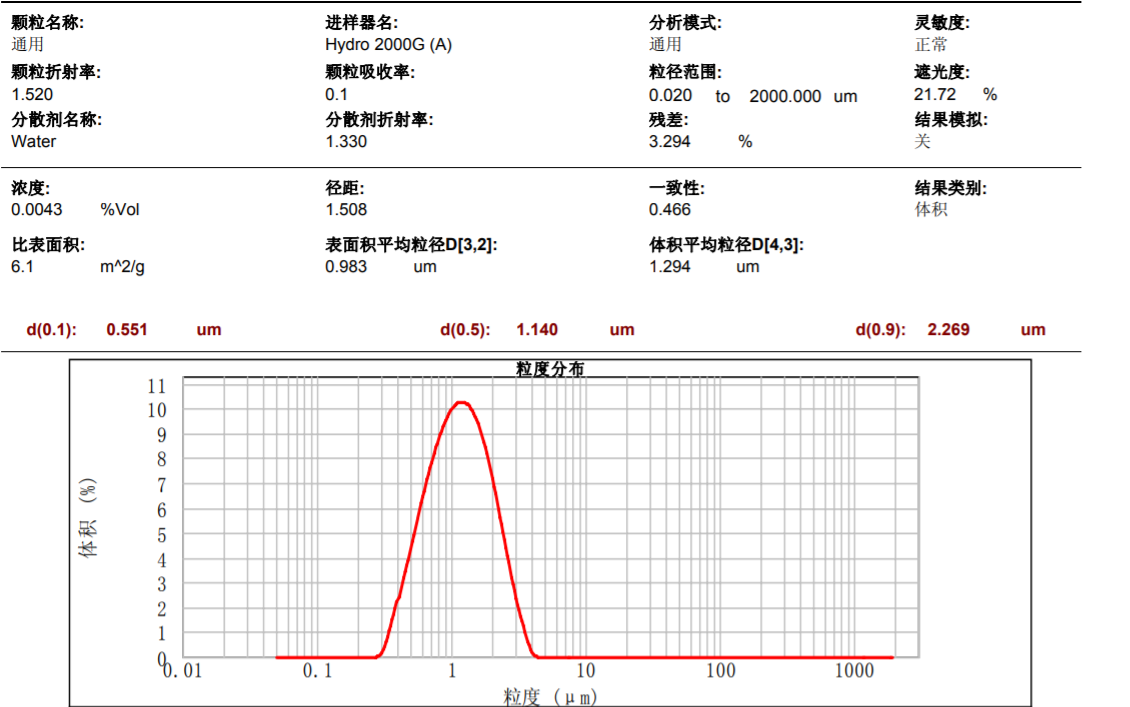Click the span value 1.508
Image resolution: width=1130 pixels, height=707 pixels.
click(x=346, y=209)
